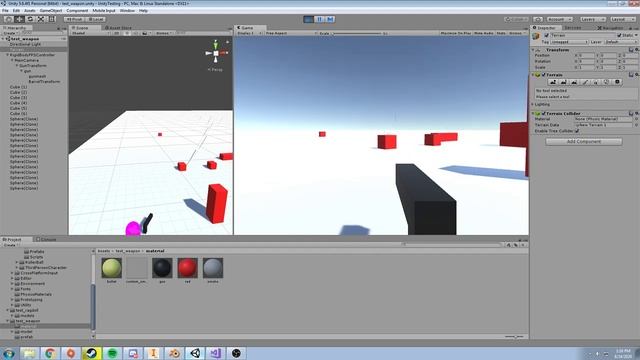Click the Windows Start button
Viewport: 640px width, 360px height.
click(9, 353)
